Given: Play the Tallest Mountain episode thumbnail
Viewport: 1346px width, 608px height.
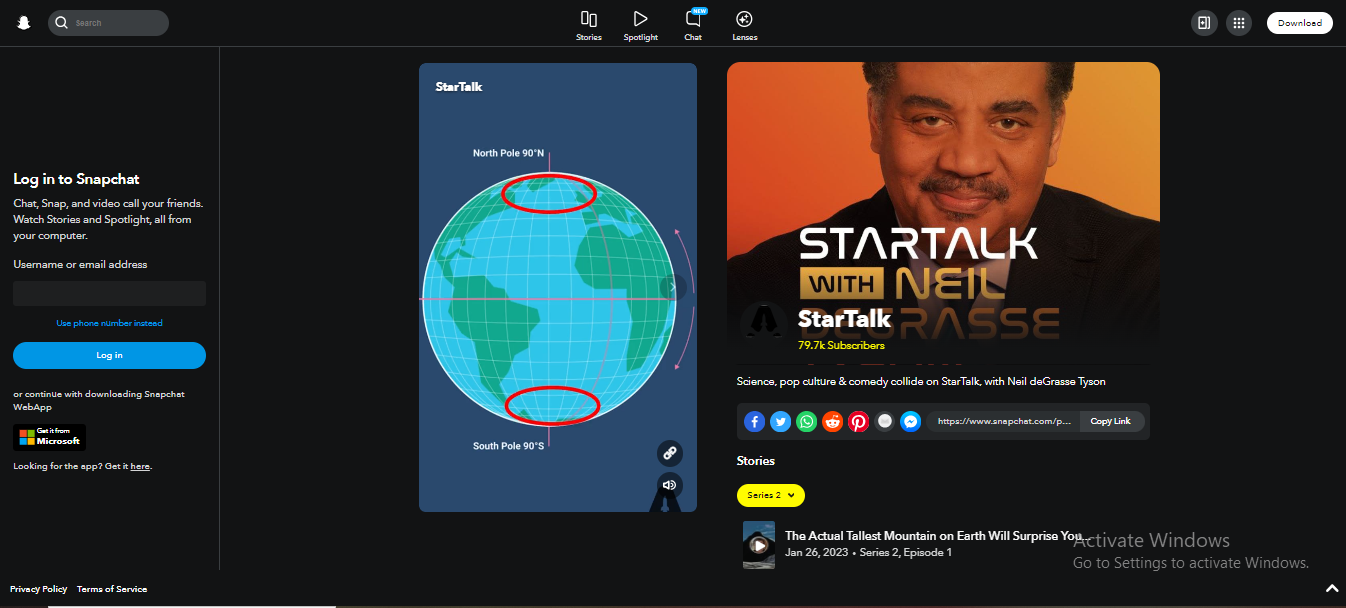Looking at the screenshot, I should 759,545.
